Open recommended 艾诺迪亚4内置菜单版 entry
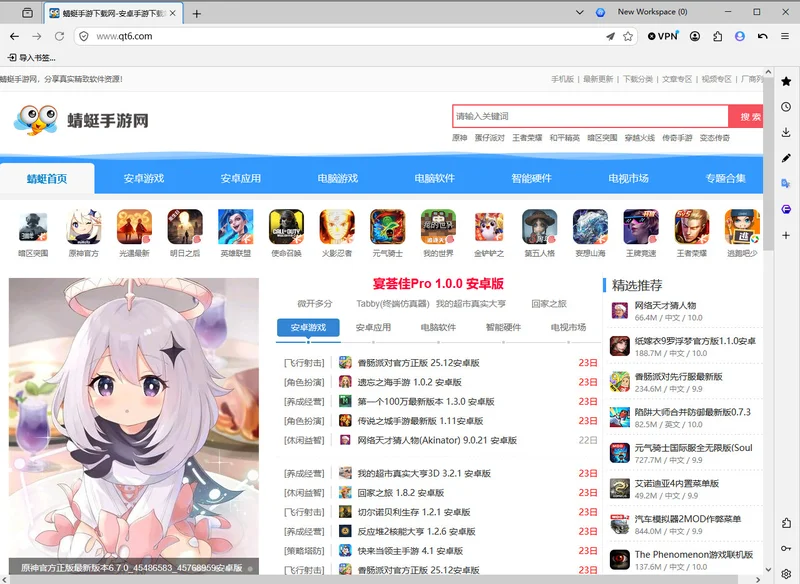Screen dimensions: 800x584 [677, 484]
